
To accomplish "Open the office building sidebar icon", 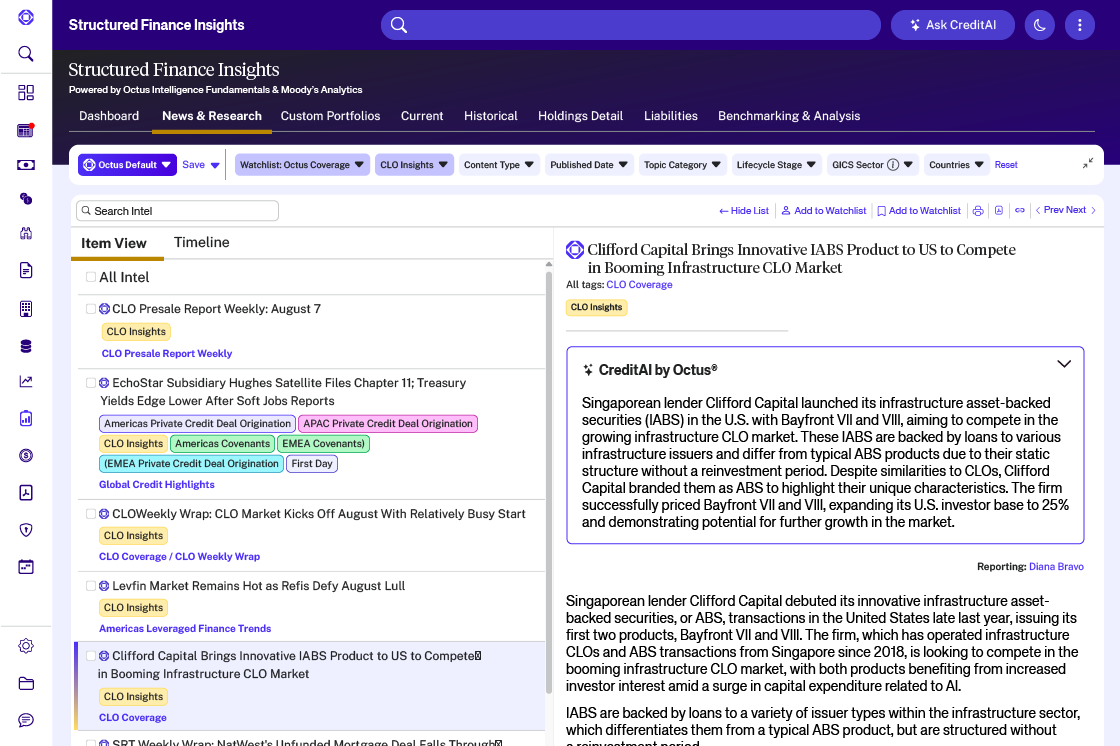I will [x=26, y=309].
